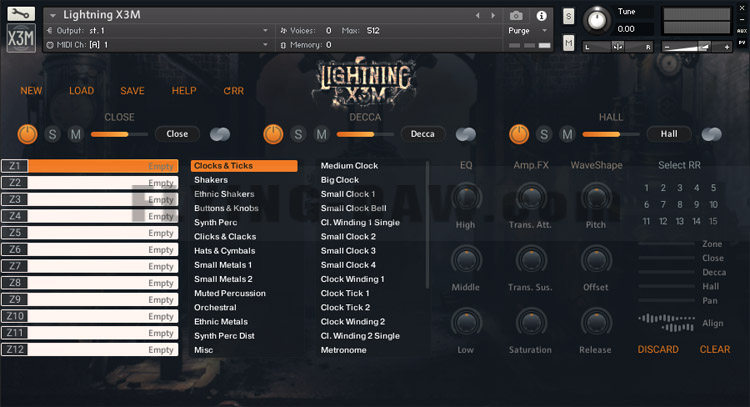
Task: Open the Decca mic output selector
Action: [x=423, y=134]
